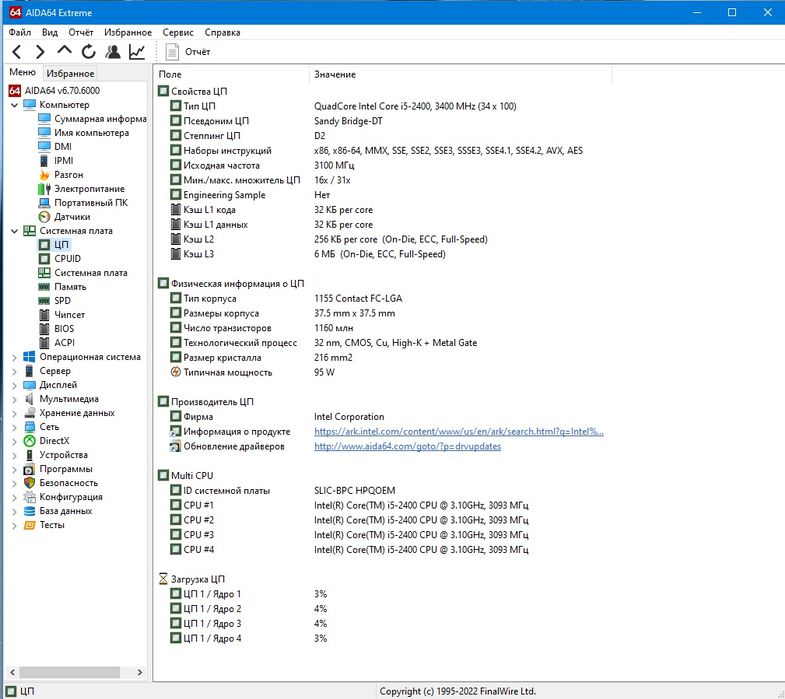
Task: Switch to the Избранное sidebar tab
Action: click(x=70, y=74)
